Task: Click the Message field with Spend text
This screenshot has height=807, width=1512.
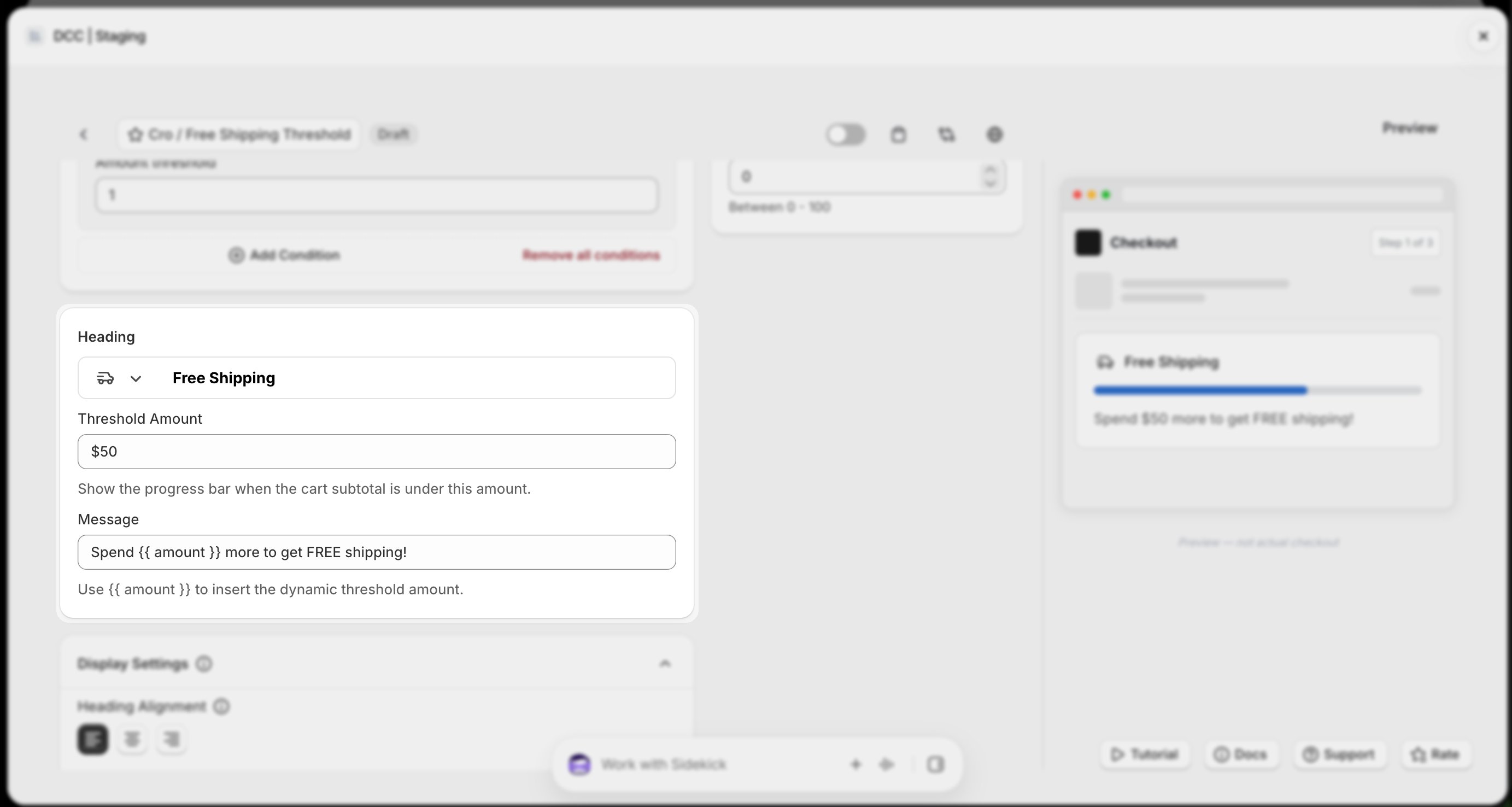Action: 377,552
